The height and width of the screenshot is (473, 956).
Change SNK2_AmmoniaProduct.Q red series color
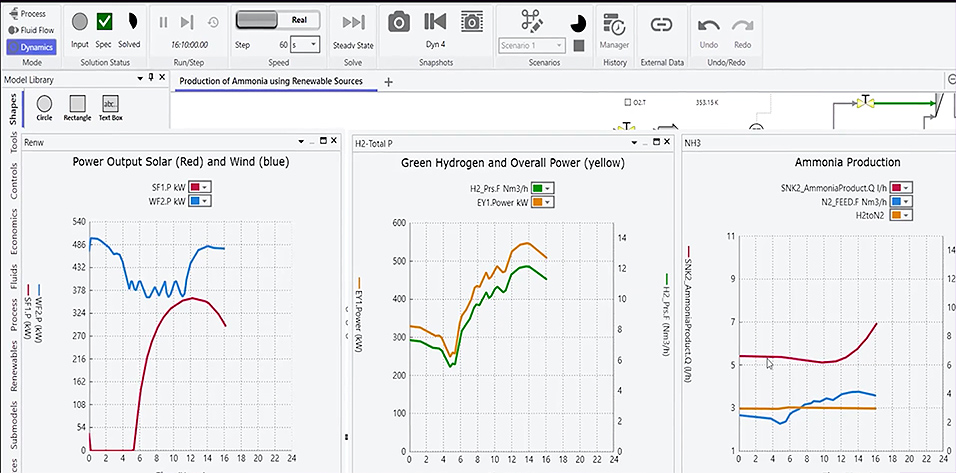pyautogui.click(x=901, y=187)
